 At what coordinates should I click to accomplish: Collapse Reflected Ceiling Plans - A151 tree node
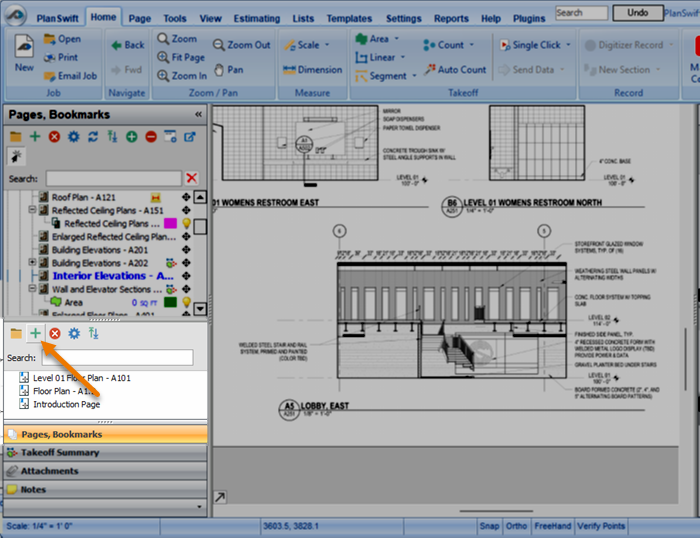click(x=32, y=209)
